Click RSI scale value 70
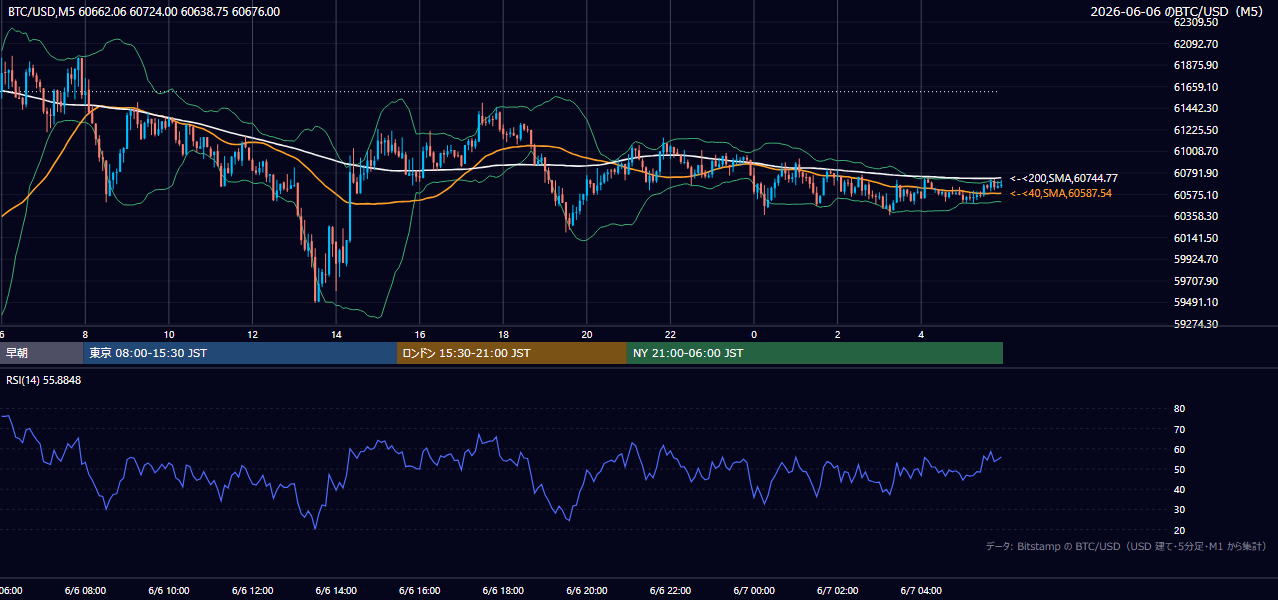The height and width of the screenshot is (600, 1278). (1179, 429)
